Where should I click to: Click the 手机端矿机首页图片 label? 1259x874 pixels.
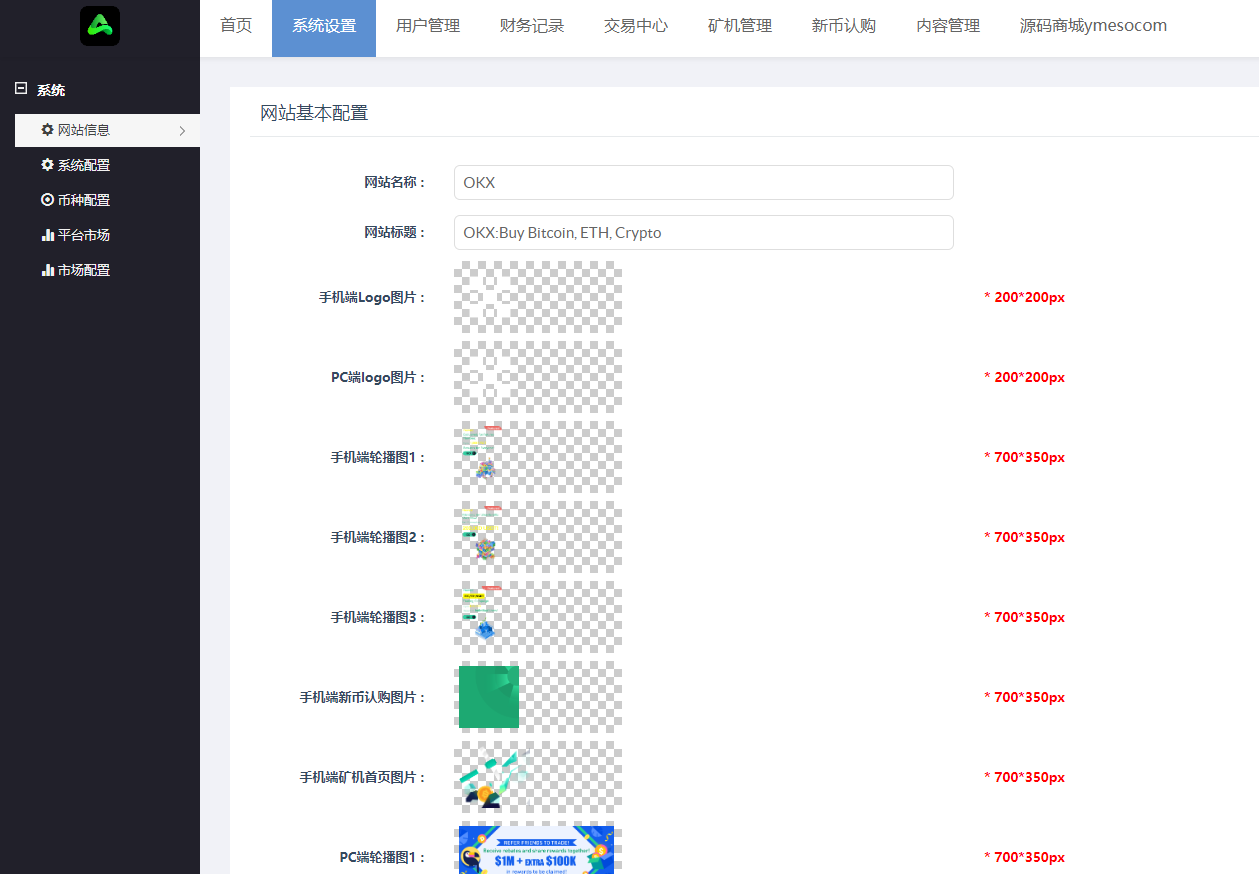(363, 777)
